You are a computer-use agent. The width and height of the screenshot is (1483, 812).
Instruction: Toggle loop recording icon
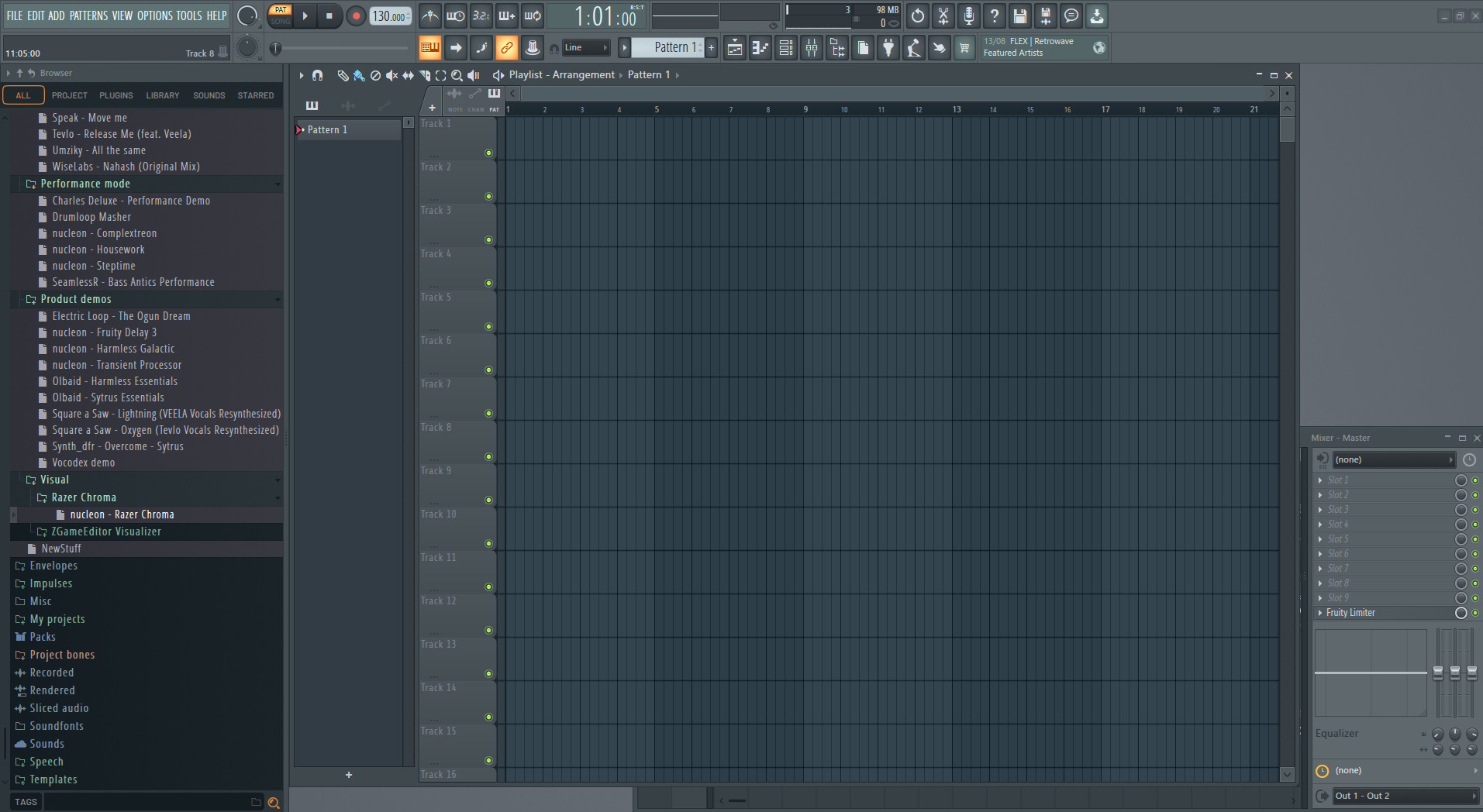click(533, 15)
